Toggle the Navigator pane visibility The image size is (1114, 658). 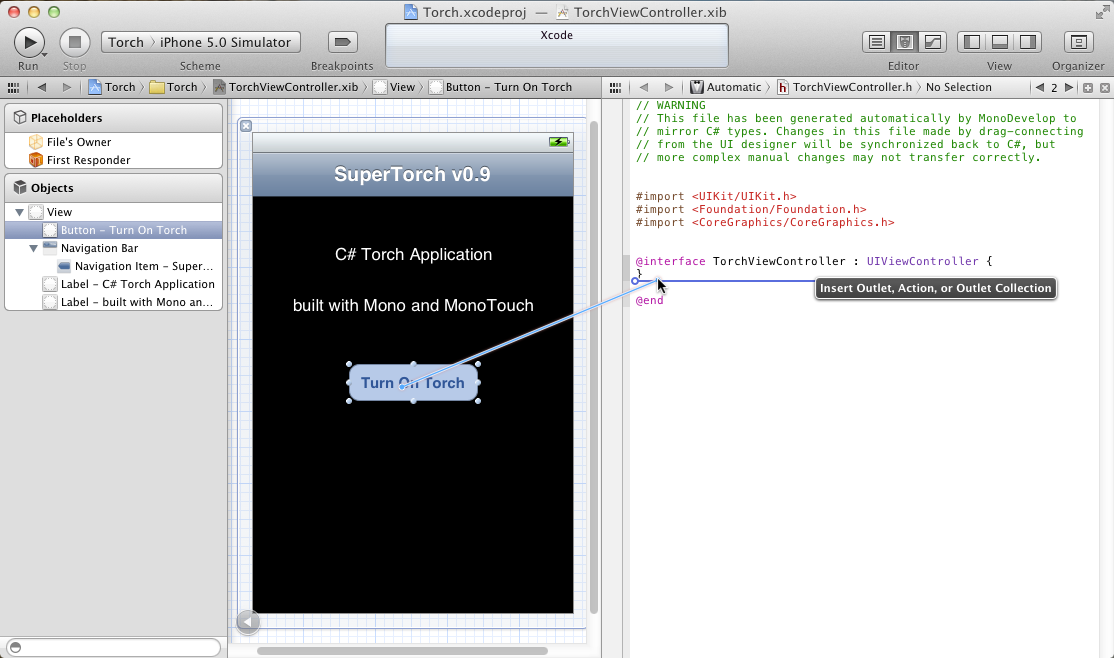click(971, 42)
